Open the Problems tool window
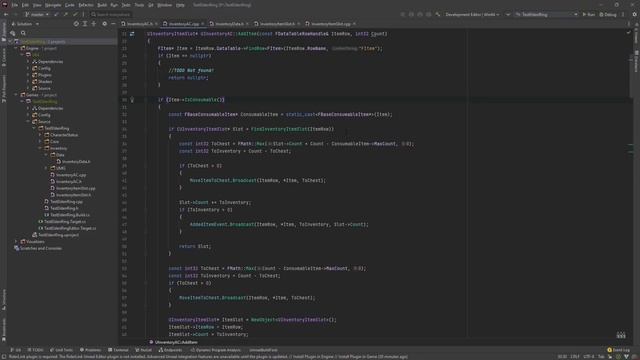This screenshot has height=360, width=640. 90,350
